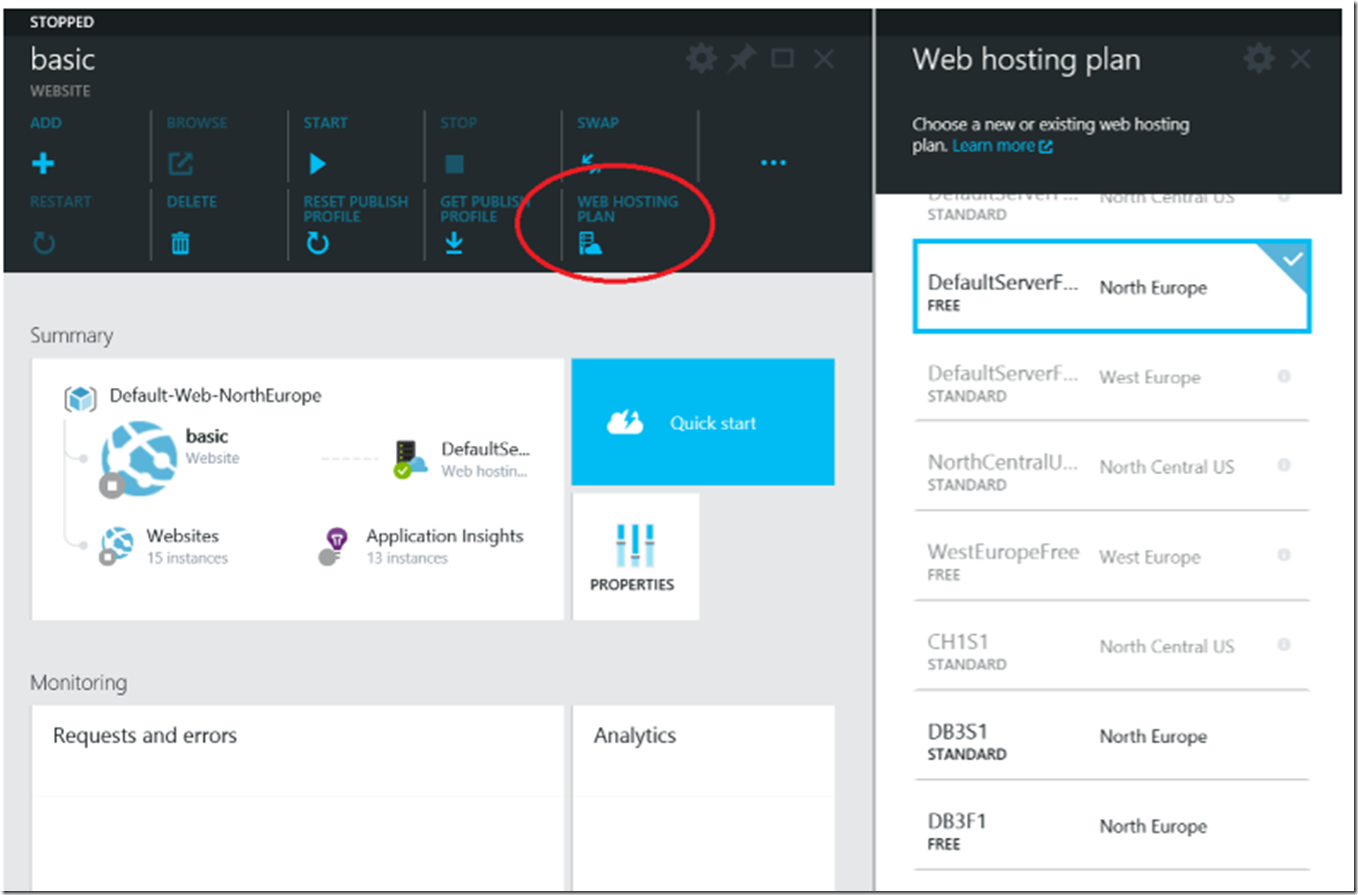Screen dimensions: 1358x895
Task: Open Application Insights lightbulb icon
Action: pos(333,547)
